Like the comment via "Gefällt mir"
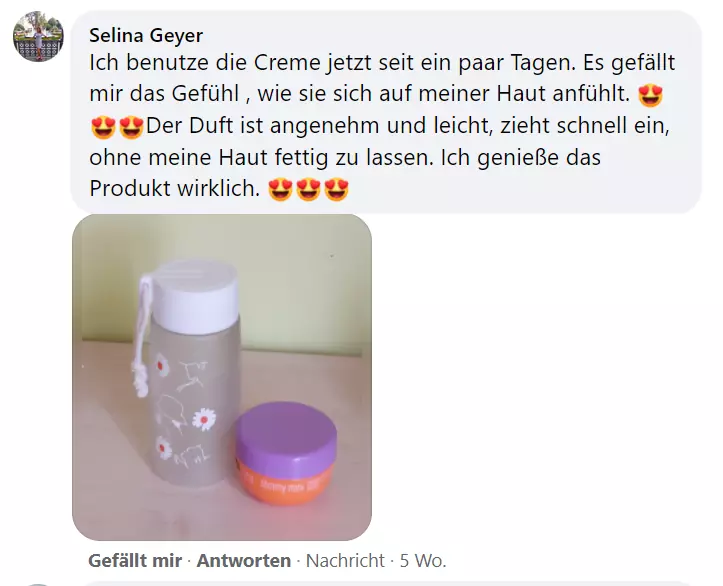 tap(135, 561)
